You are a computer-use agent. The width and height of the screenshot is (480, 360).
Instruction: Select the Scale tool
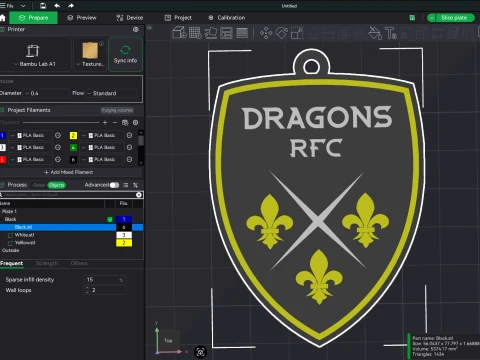[297, 33]
